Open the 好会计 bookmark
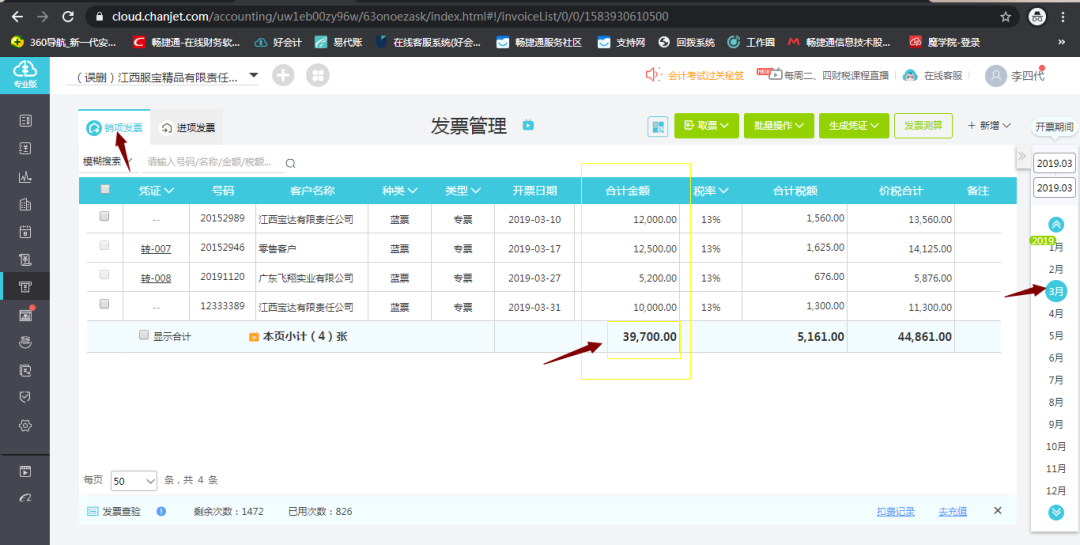The image size is (1080, 545). point(278,43)
